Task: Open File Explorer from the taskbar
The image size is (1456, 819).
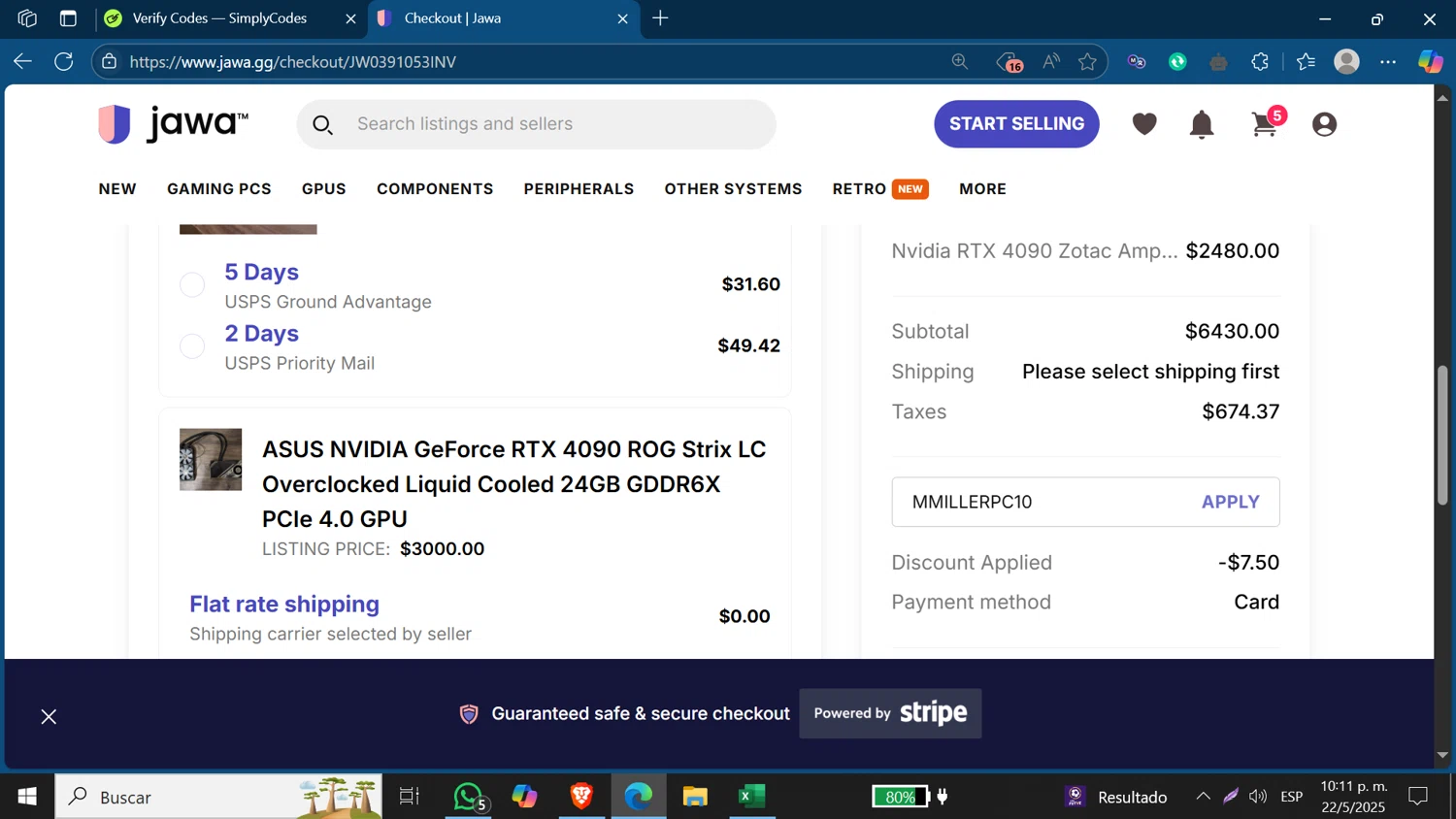Action: click(x=695, y=797)
